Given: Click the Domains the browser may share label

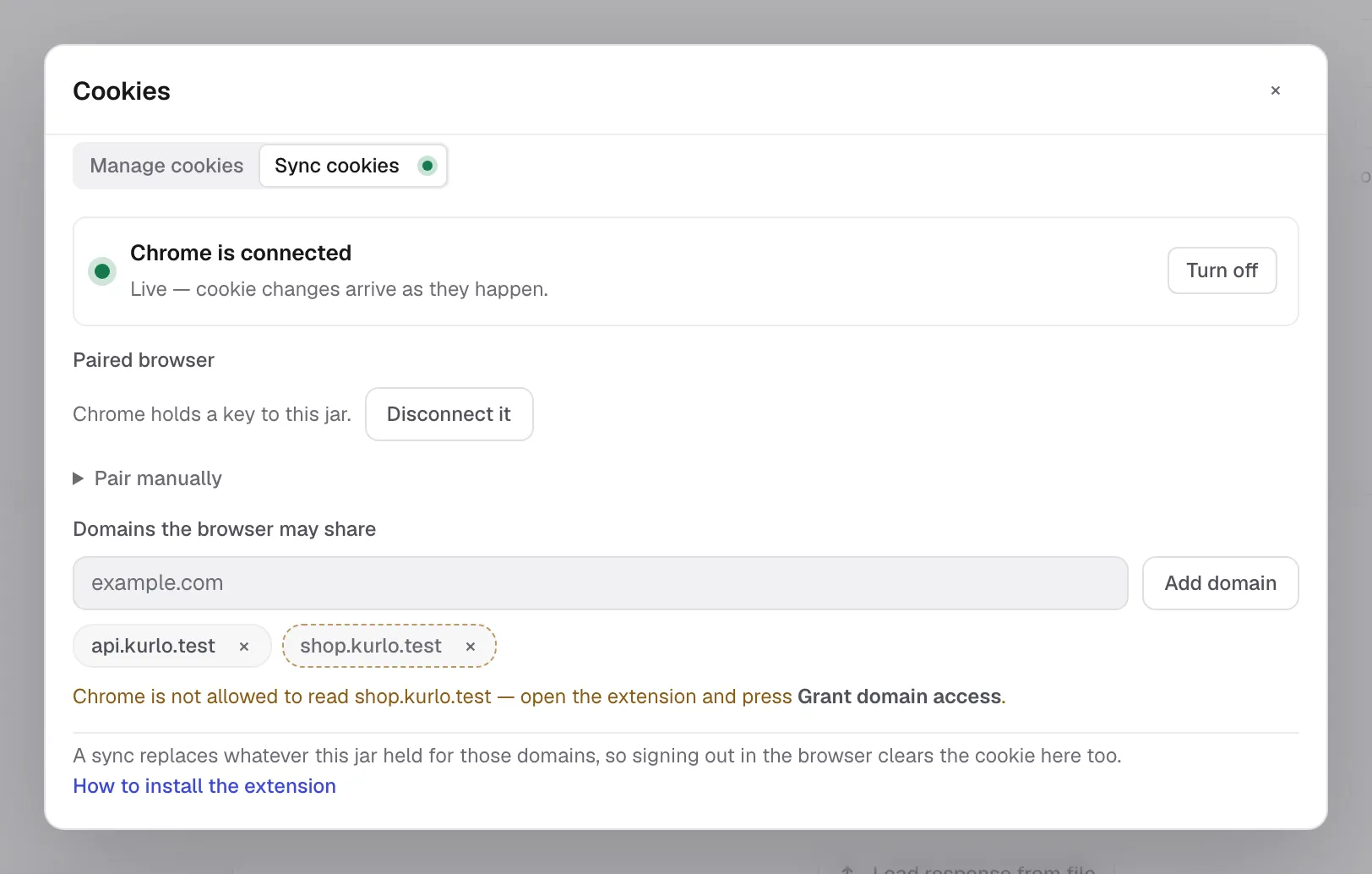Looking at the screenshot, I should click(x=225, y=529).
